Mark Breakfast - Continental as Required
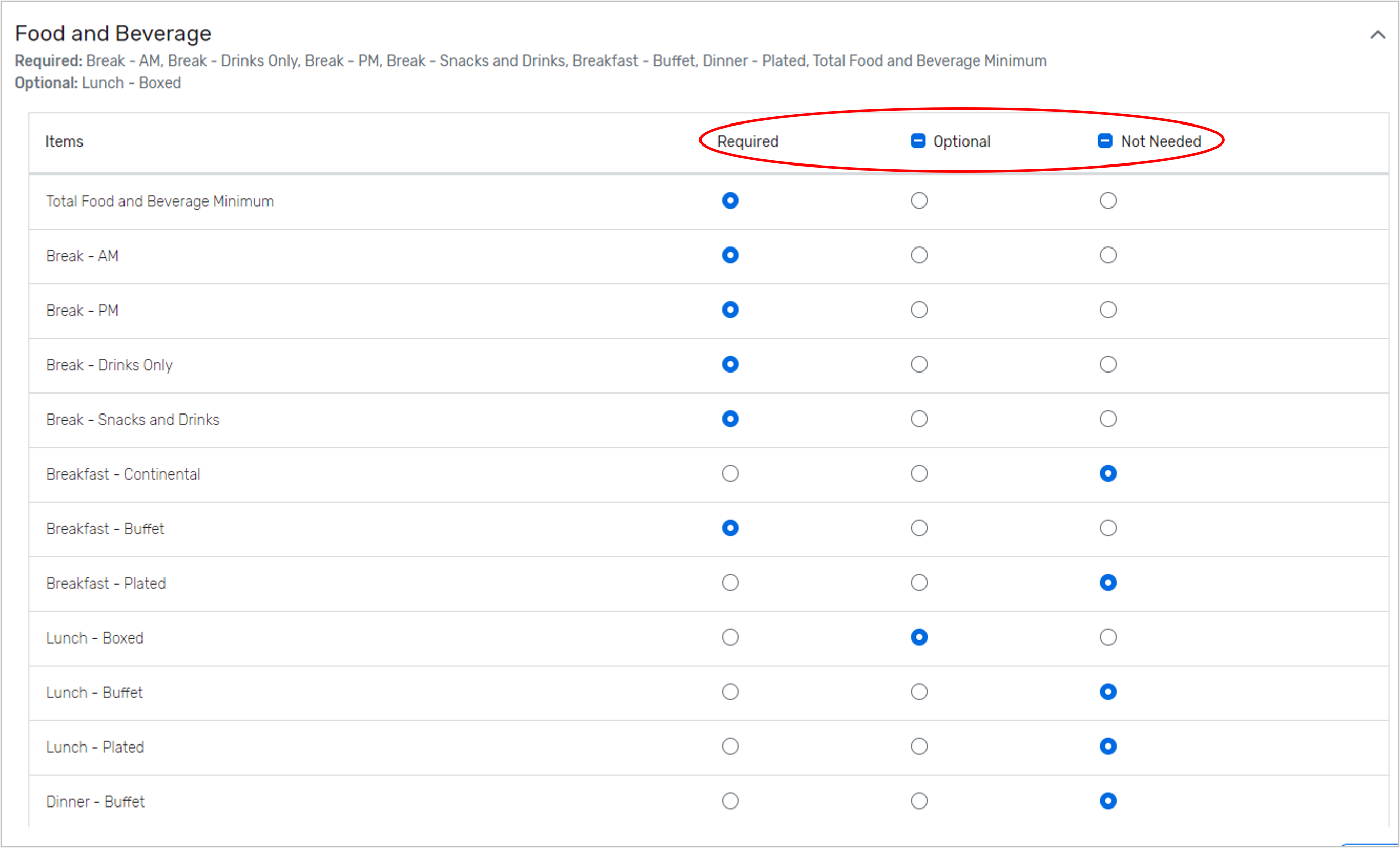This screenshot has width=1400, height=848. (x=730, y=473)
